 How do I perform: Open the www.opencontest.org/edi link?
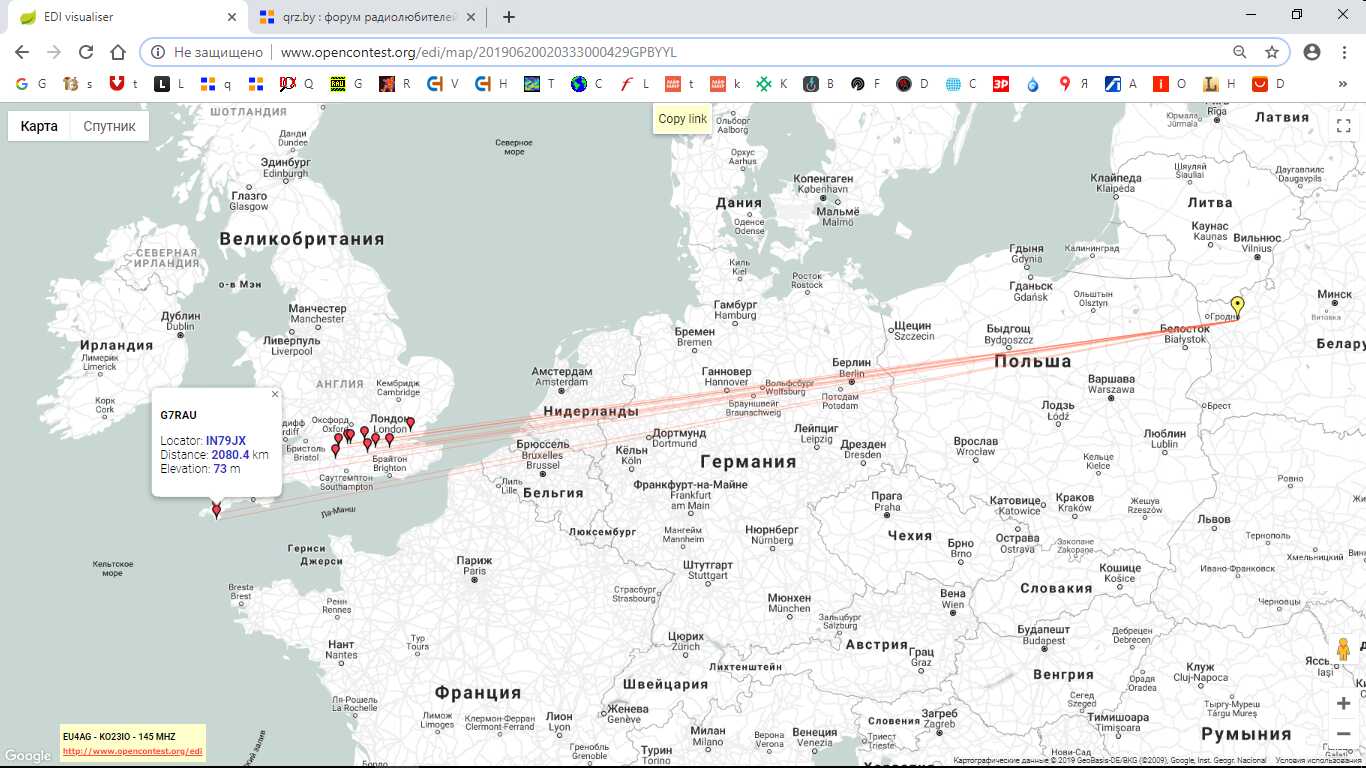coord(132,751)
